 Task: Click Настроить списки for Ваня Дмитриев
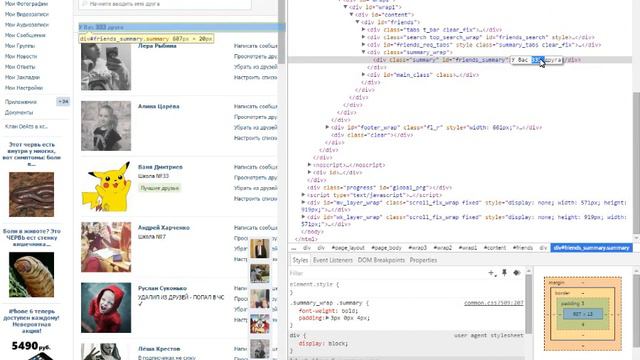256,198
